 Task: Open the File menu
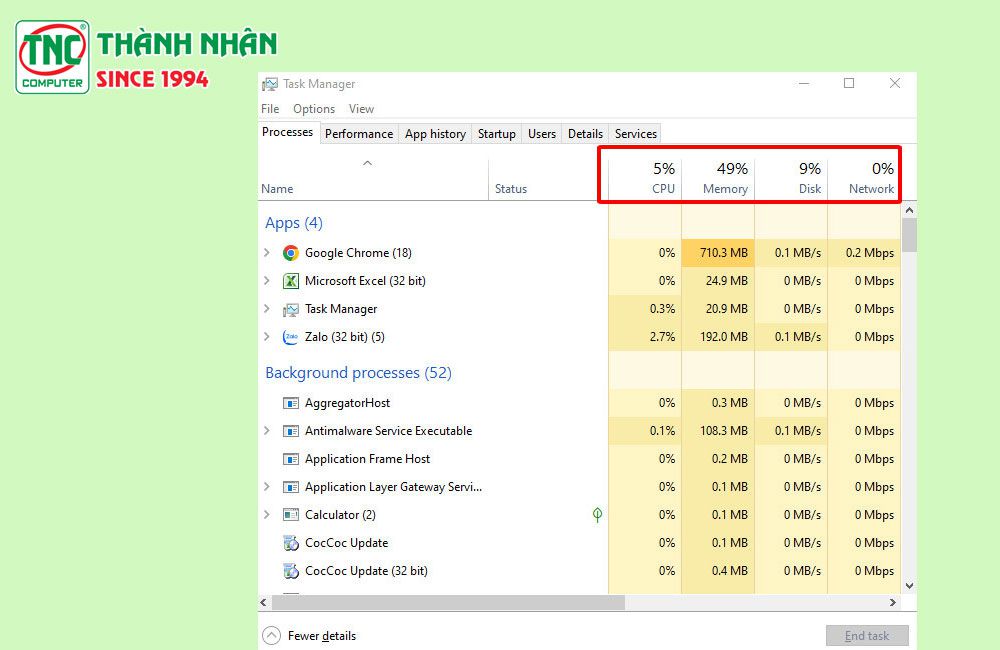[270, 109]
